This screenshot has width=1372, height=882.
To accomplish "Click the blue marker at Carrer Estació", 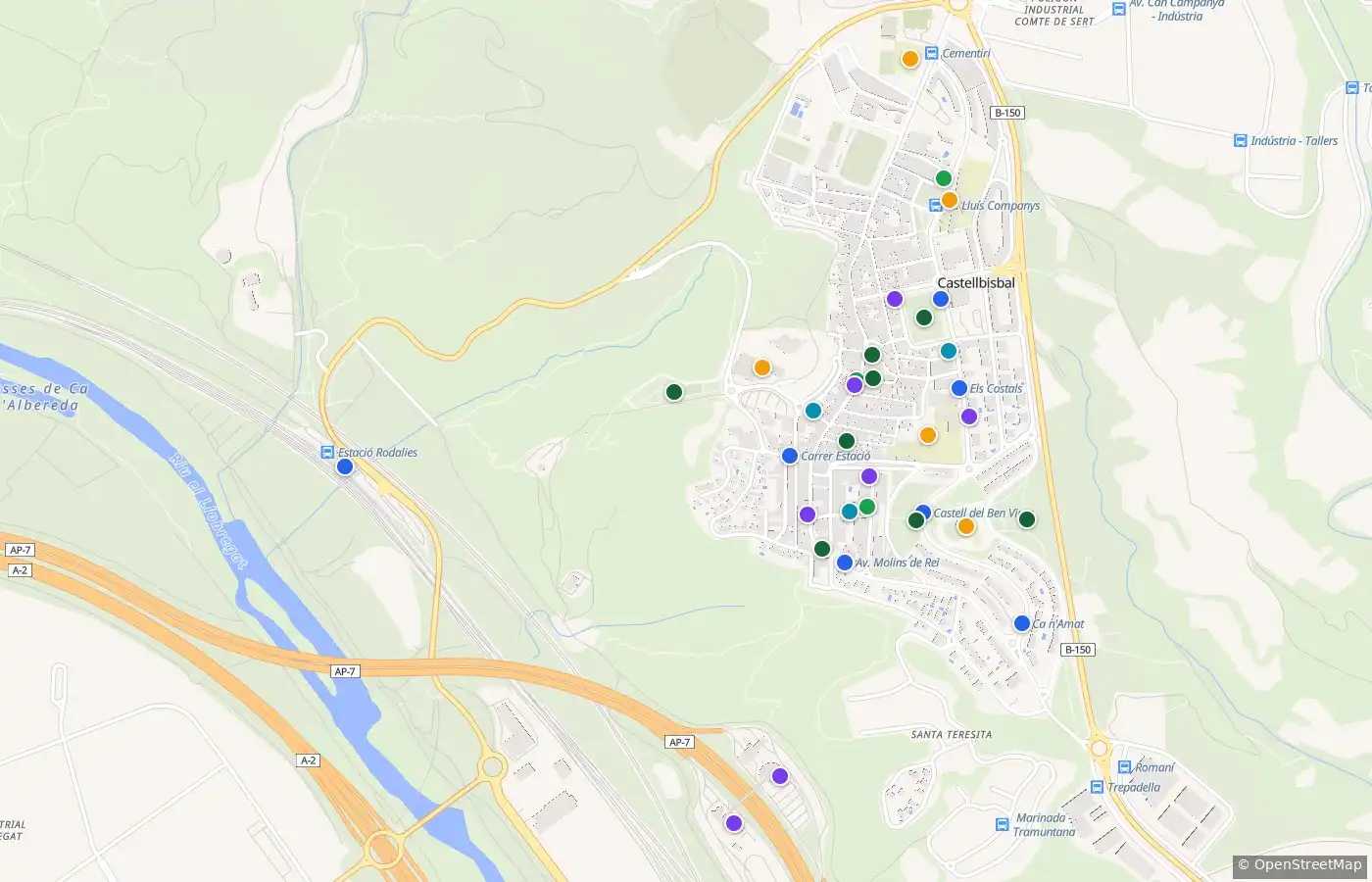I will (790, 456).
